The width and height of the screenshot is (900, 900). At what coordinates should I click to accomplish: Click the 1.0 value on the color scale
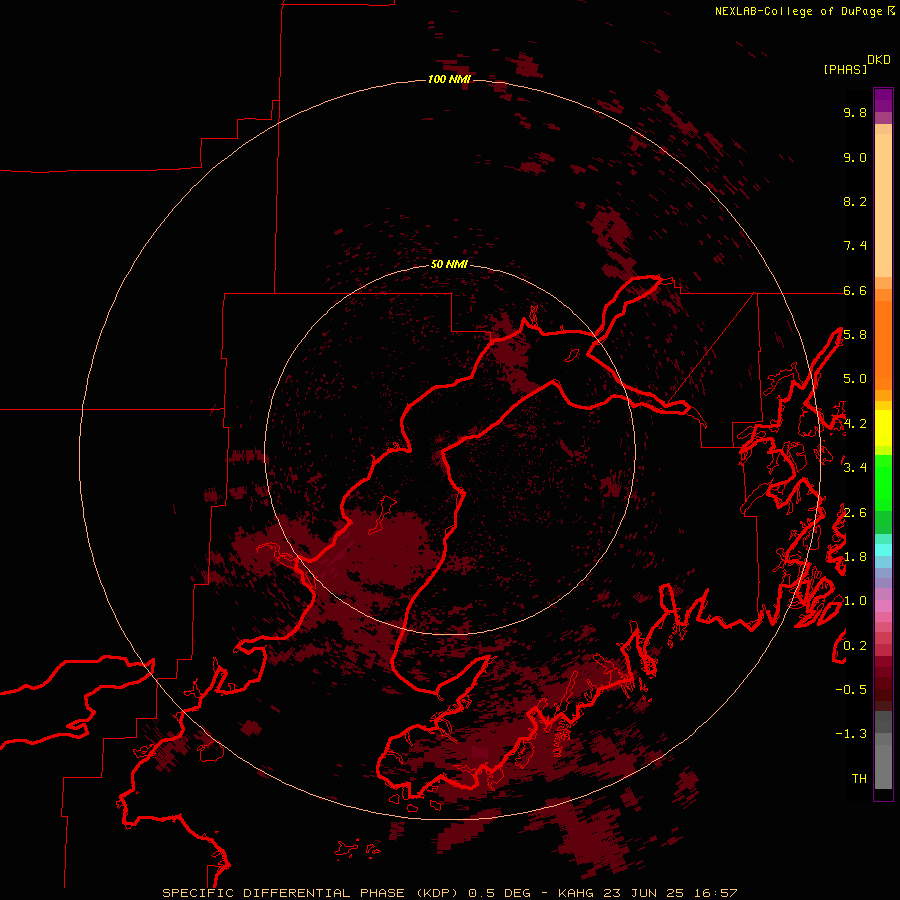click(x=855, y=601)
